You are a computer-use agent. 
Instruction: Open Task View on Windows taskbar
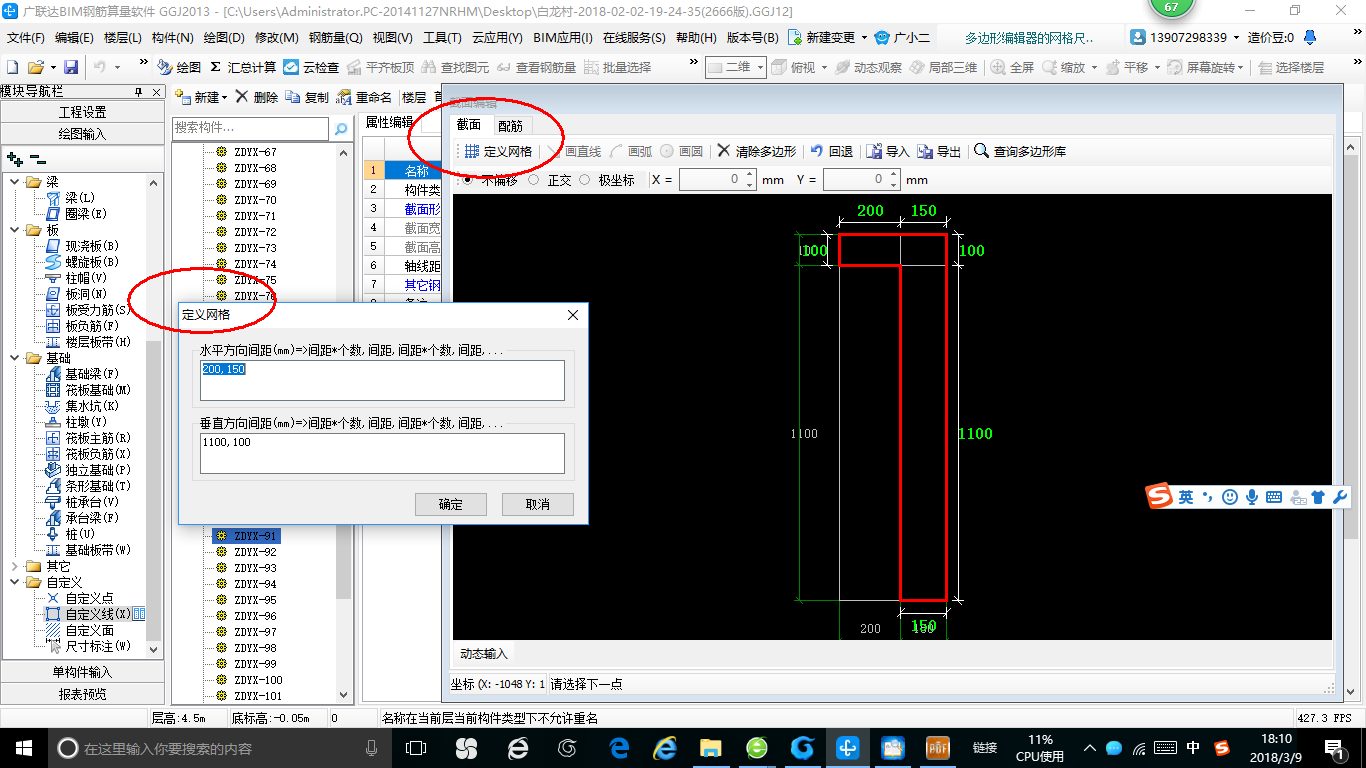pyautogui.click(x=416, y=747)
